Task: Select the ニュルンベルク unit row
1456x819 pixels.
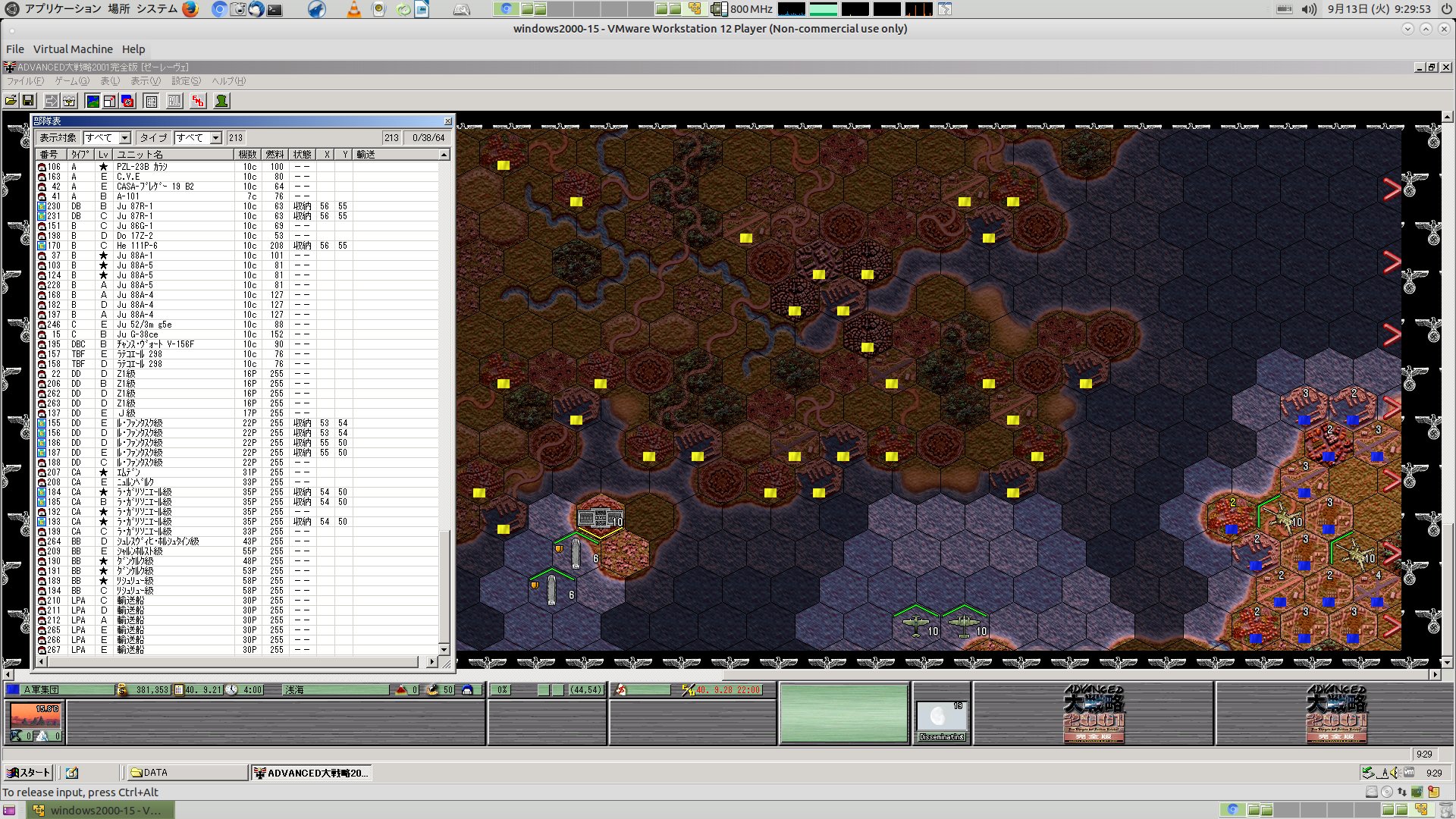Action: click(237, 482)
